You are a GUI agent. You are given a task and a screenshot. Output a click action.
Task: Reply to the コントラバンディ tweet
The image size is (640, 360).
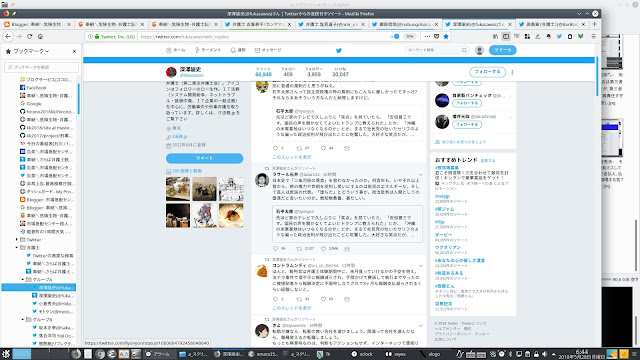275,299
